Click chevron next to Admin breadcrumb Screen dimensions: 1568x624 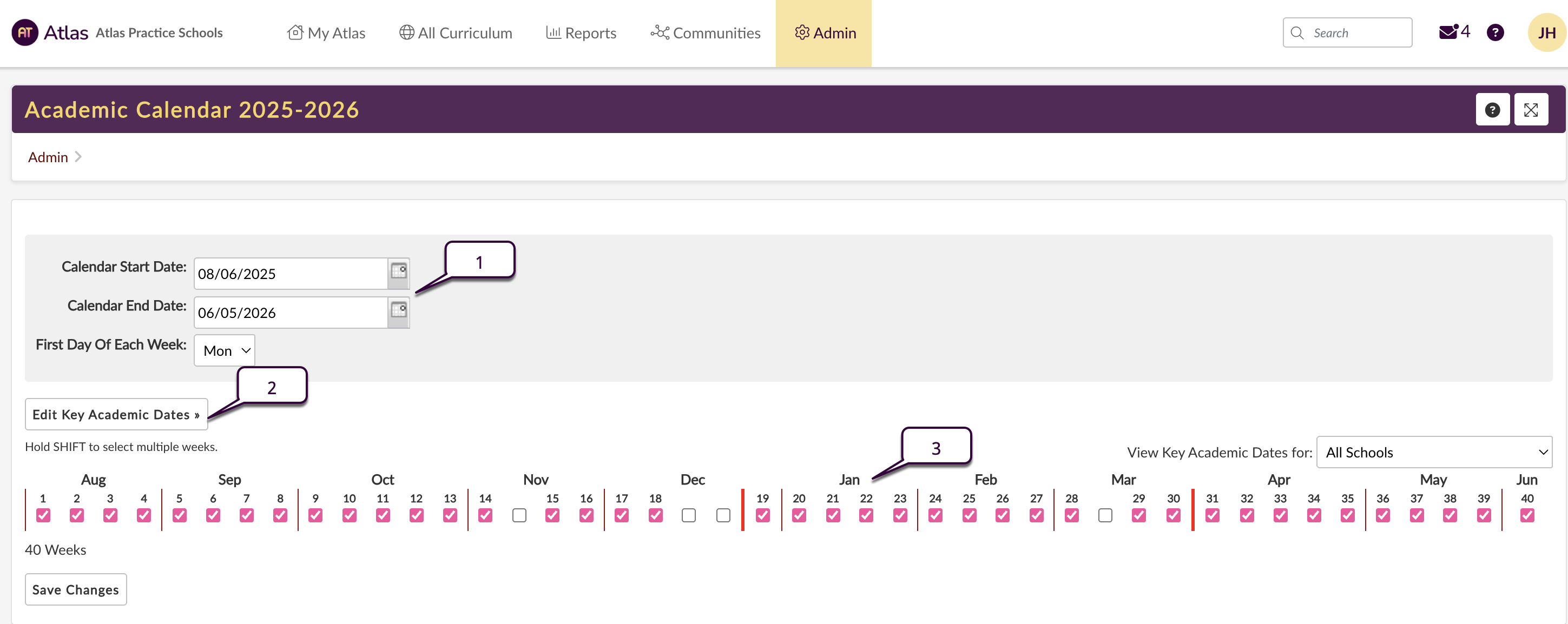coord(78,157)
